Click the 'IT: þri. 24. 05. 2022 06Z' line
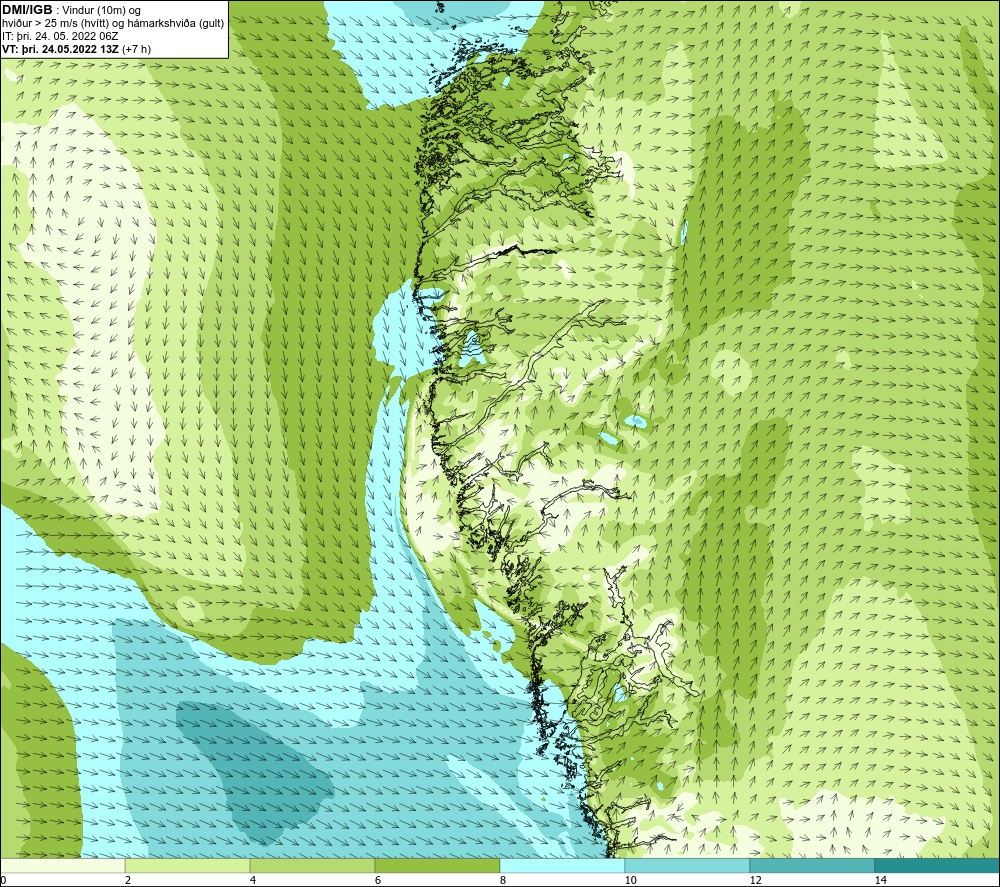Image resolution: width=1000 pixels, height=887 pixels. (61, 36)
